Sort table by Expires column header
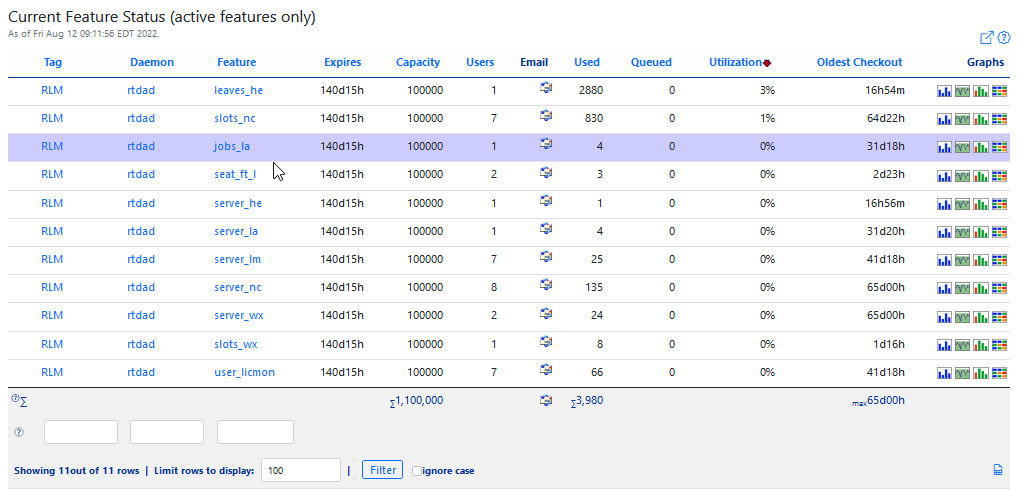 [x=343, y=63]
